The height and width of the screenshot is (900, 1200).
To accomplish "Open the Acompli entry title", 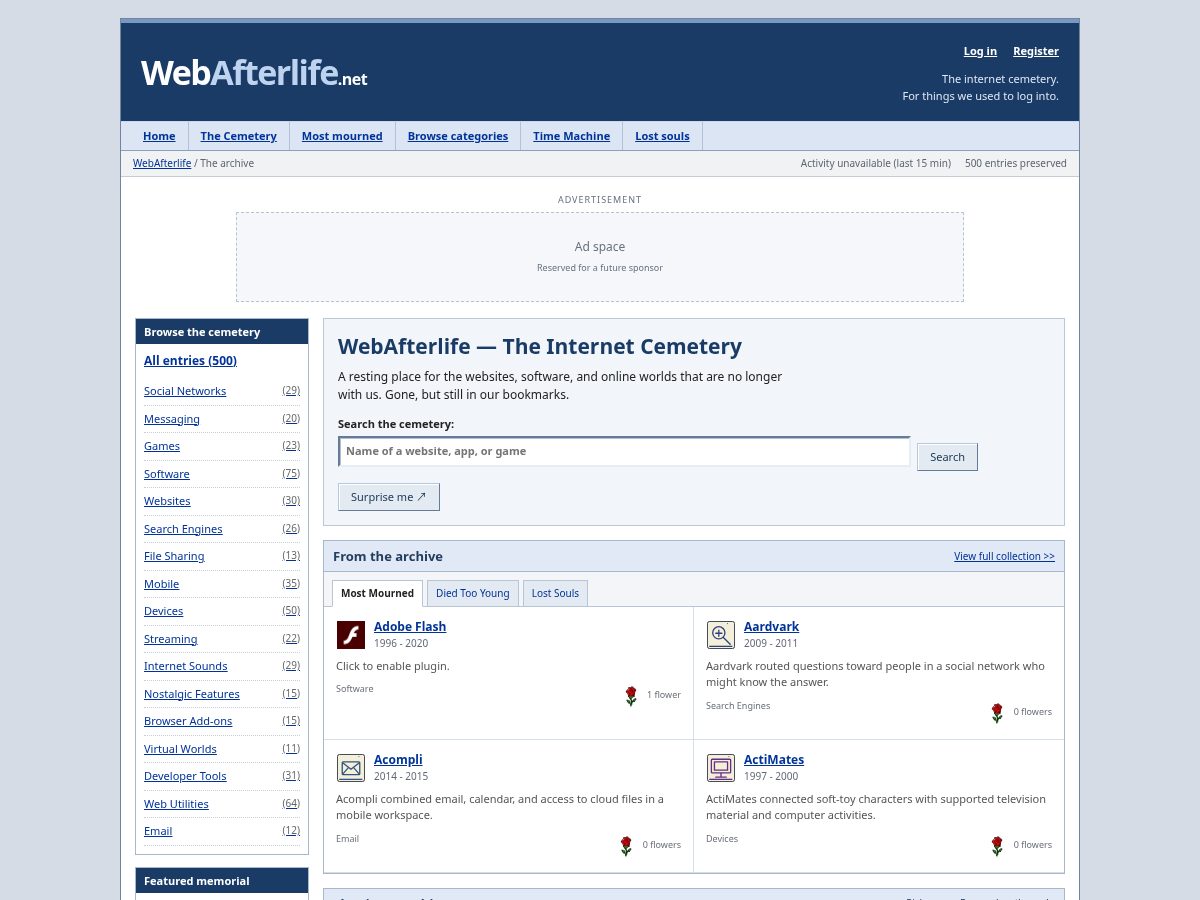I will [x=398, y=760].
